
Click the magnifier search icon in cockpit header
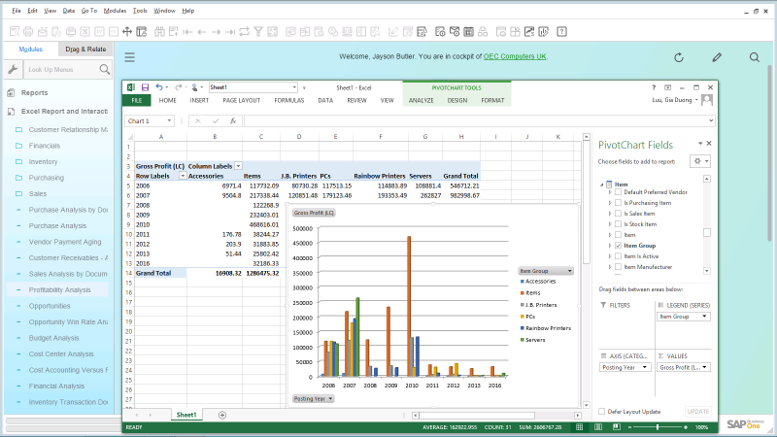click(x=755, y=58)
